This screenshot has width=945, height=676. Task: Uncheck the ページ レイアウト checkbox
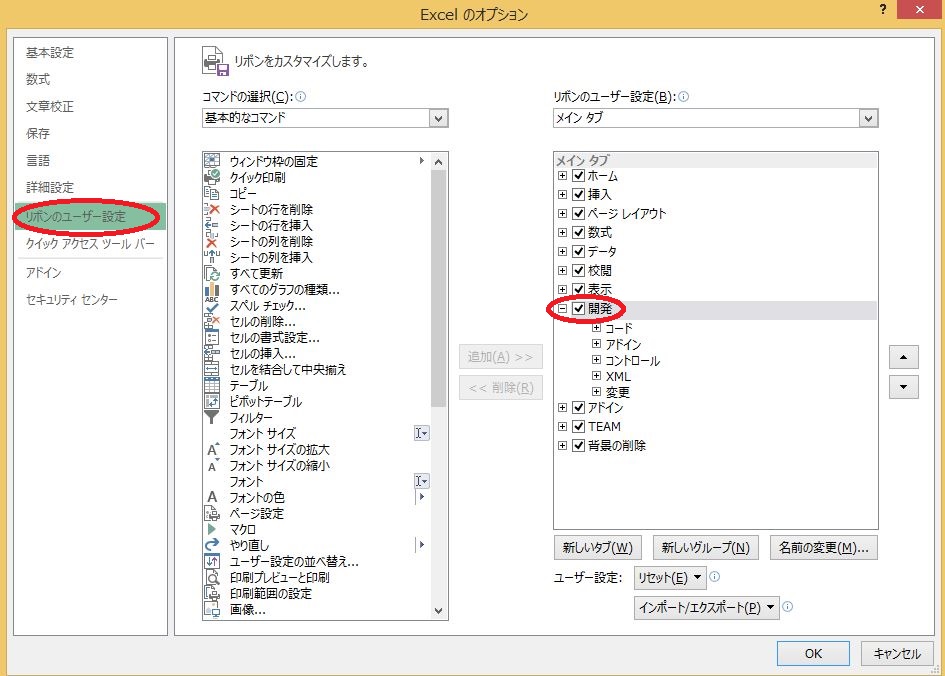579,213
